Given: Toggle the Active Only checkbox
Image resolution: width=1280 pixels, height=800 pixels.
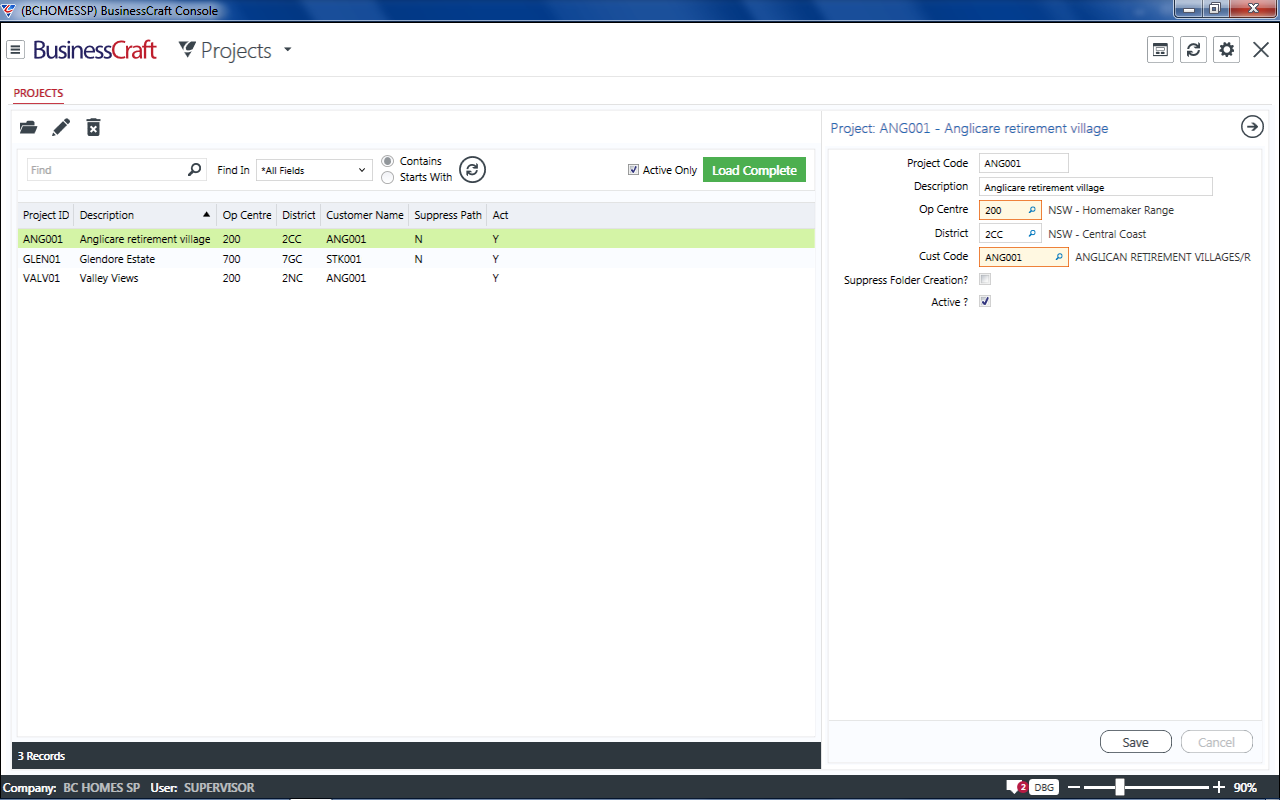Looking at the screenshot, I should tap(633, 170).
